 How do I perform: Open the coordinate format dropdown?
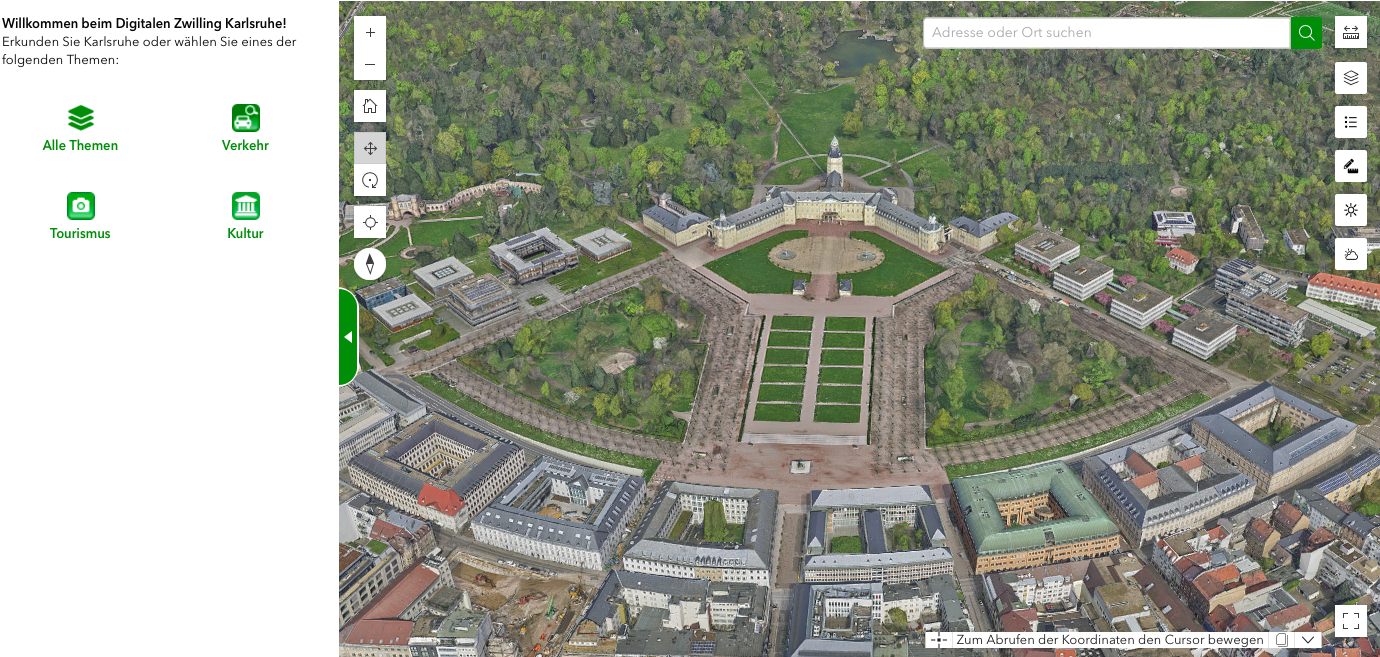pos(1308,638)
